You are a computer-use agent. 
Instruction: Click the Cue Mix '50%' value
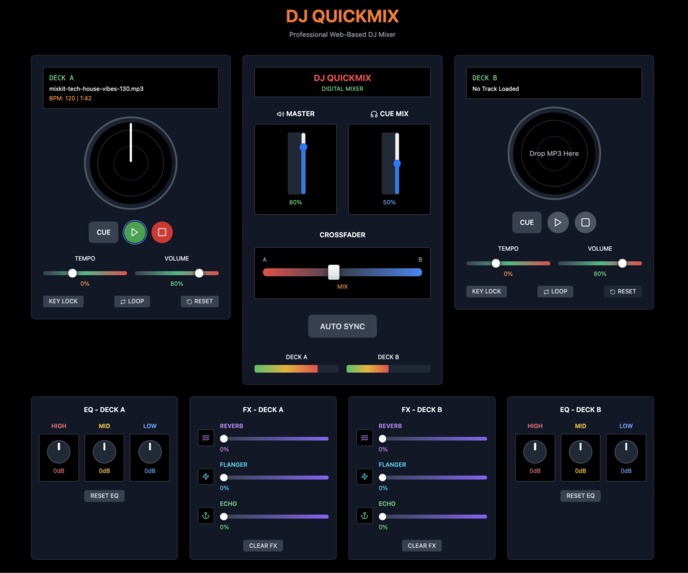(x=389, y=202)
